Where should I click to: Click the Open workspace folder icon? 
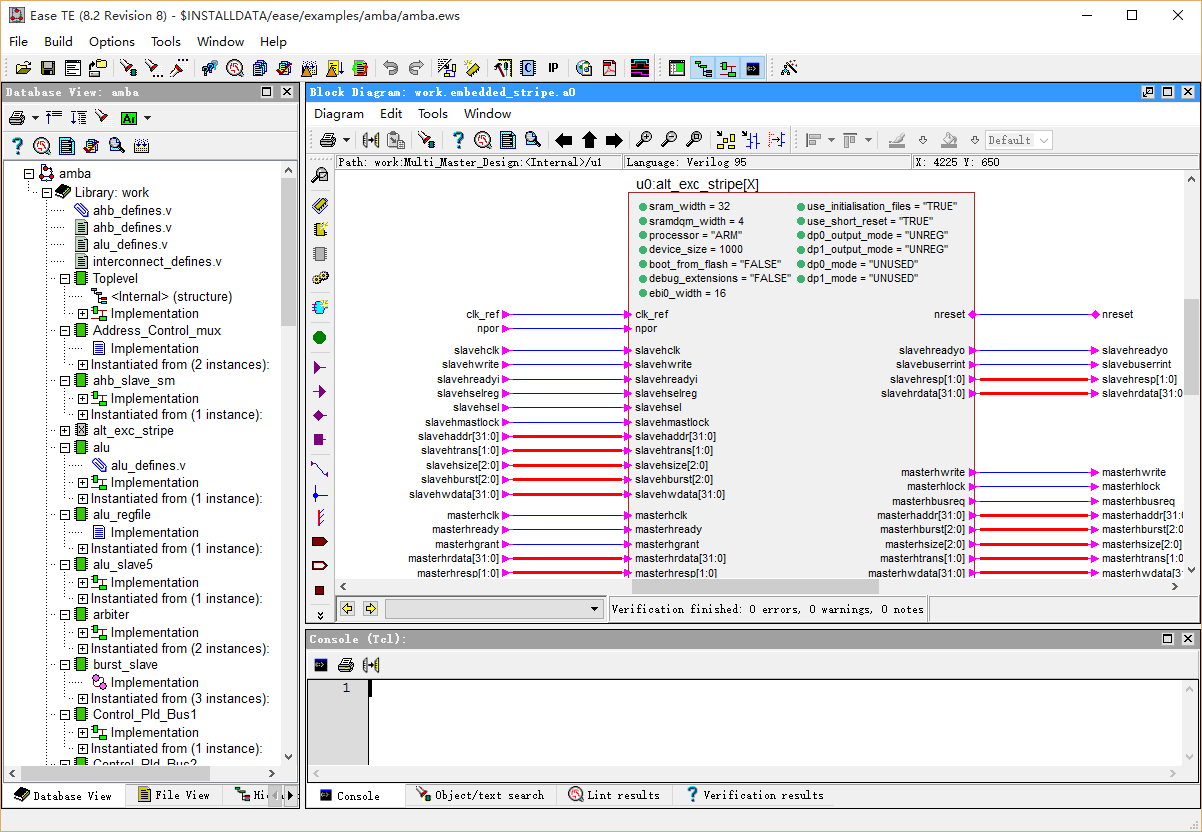click(23, 68)
